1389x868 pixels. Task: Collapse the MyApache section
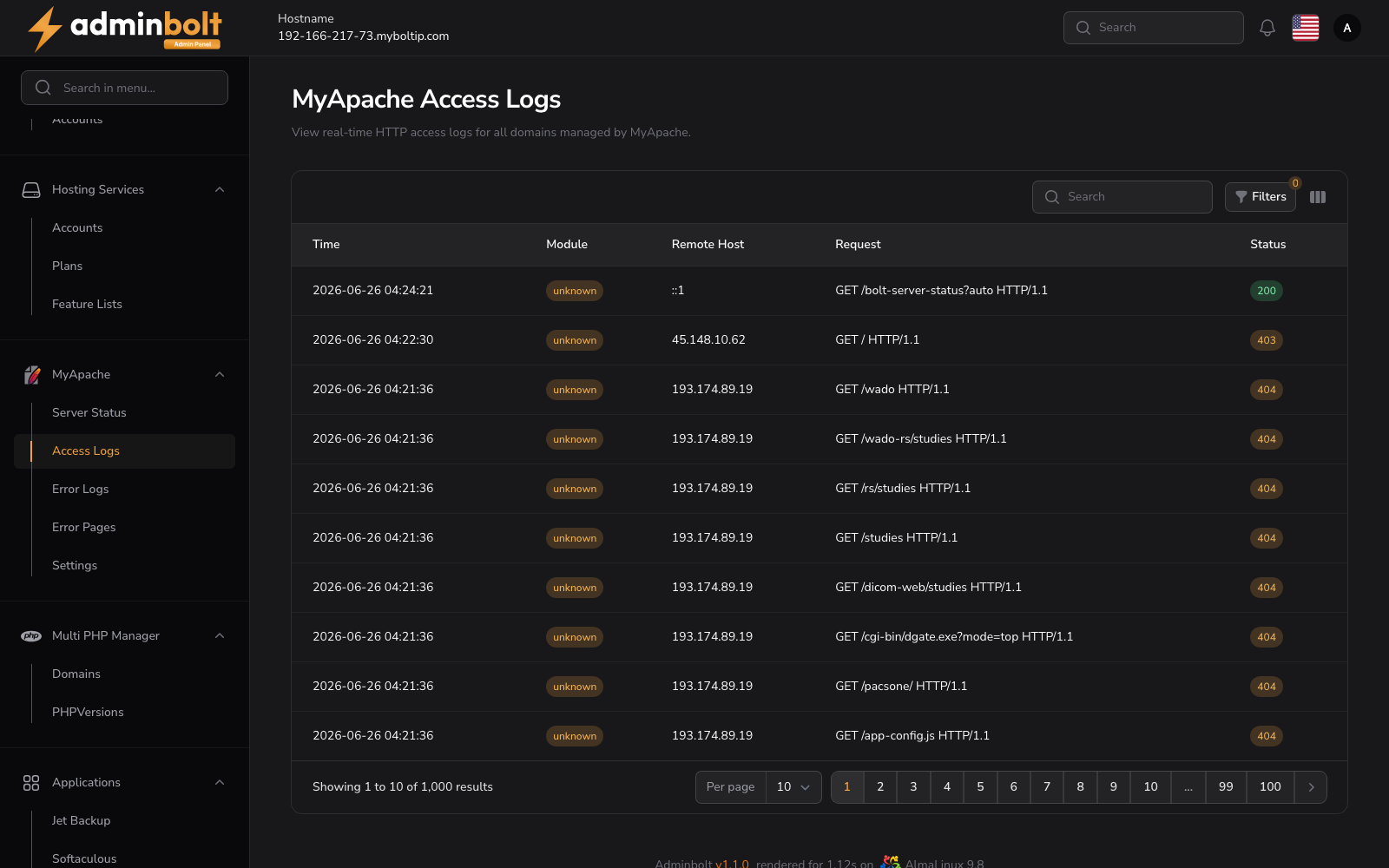coord(220,374)
